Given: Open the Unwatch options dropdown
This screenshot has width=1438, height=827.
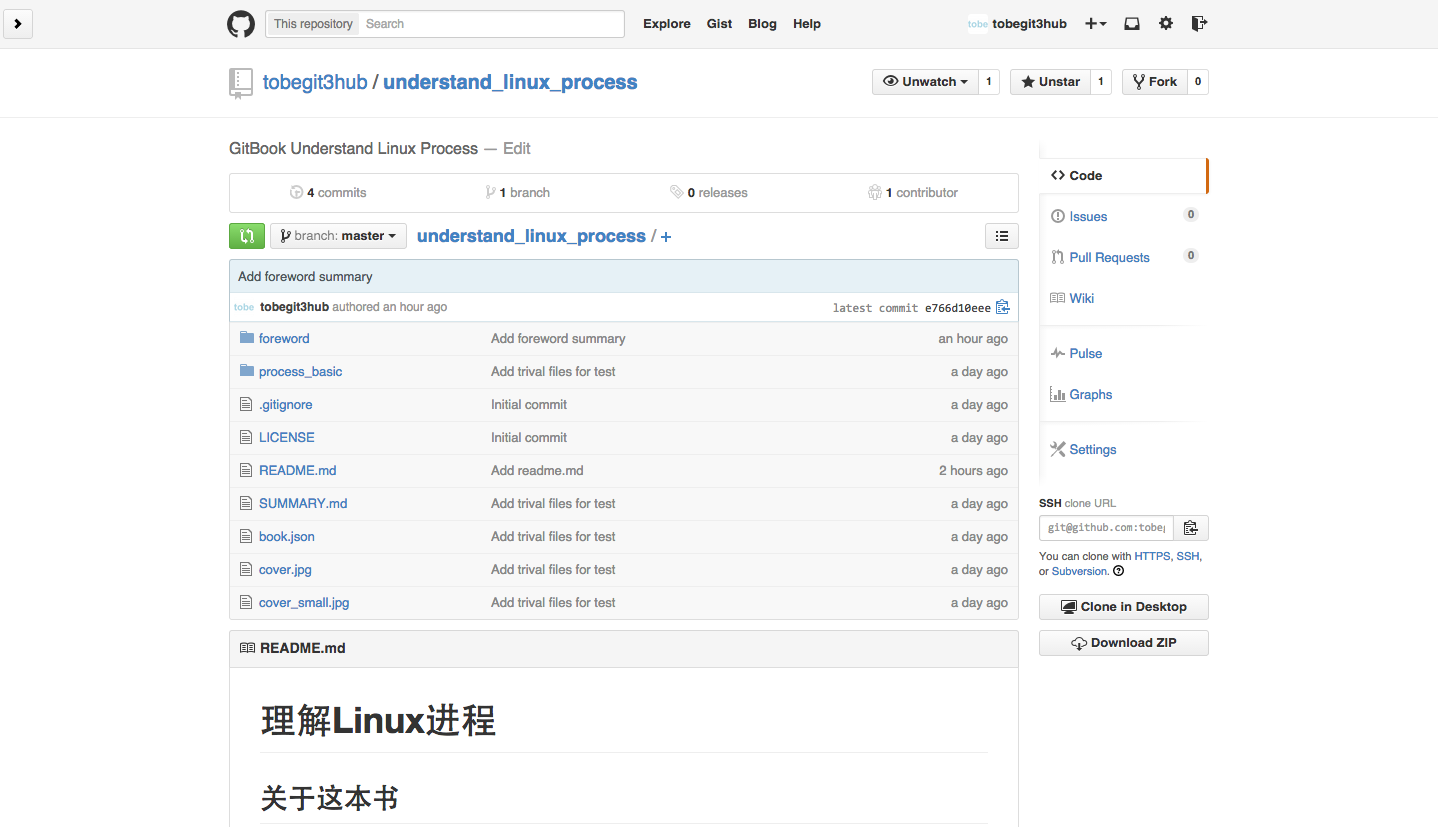Looking at the screenshot, I should click(x=924, y=81).
